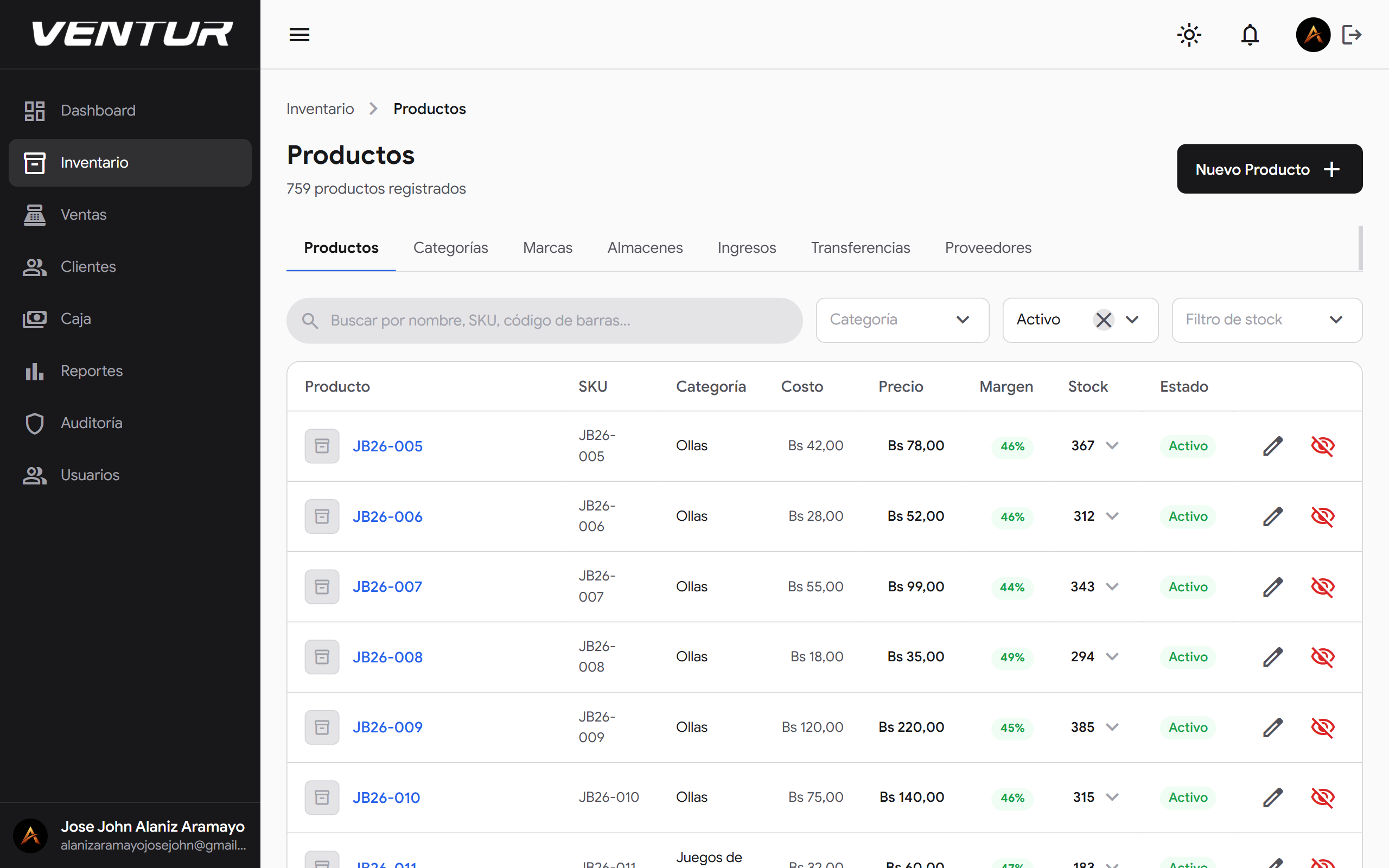Click the pencil edit icon for JB26-005
This screenshot has height=868, width=1389.
click(1272, 446)
